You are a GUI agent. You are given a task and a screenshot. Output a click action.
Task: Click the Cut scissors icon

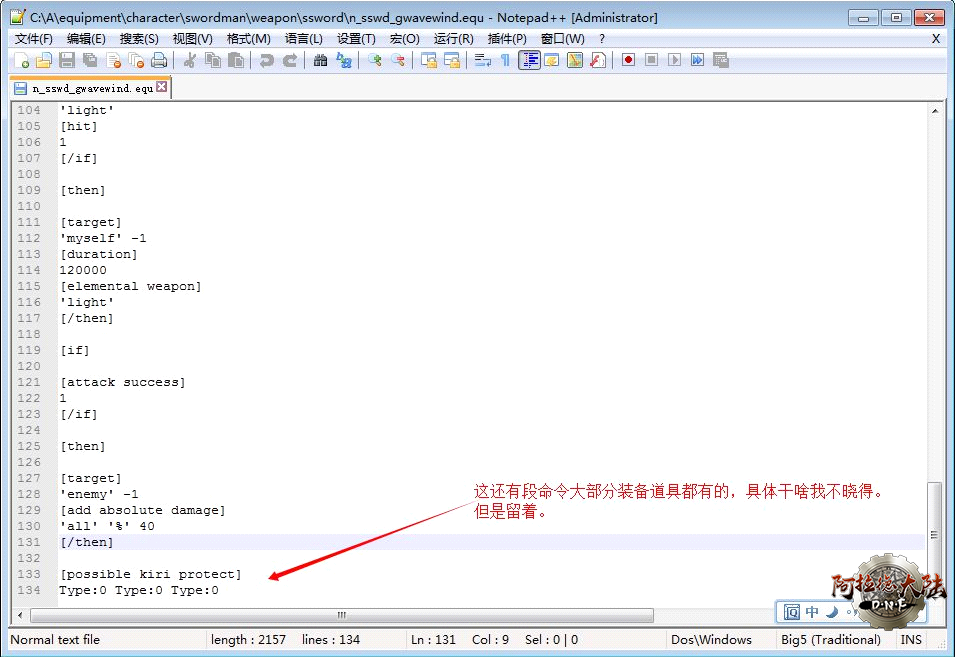(x=188, y=60)
